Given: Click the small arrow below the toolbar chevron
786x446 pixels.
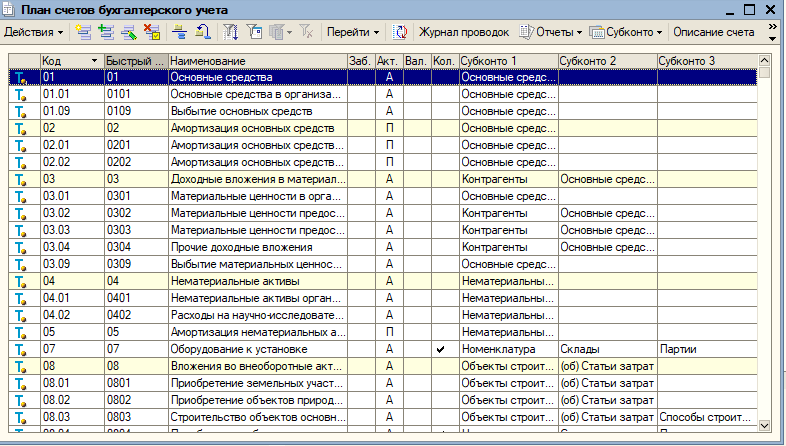Looking at the screenshot, I should (772, 39).
